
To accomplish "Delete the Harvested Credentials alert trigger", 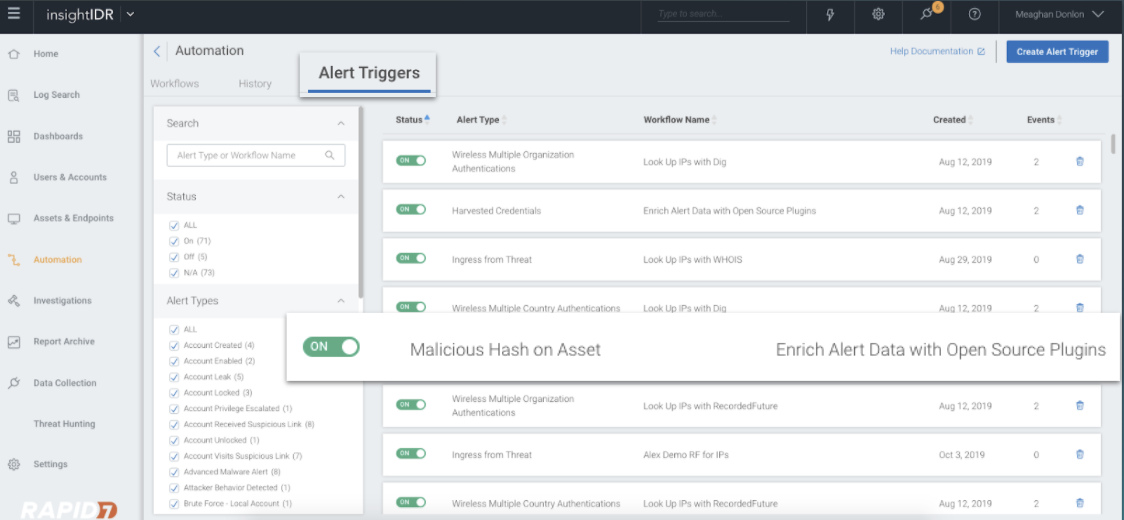I will coord(1079,211).
